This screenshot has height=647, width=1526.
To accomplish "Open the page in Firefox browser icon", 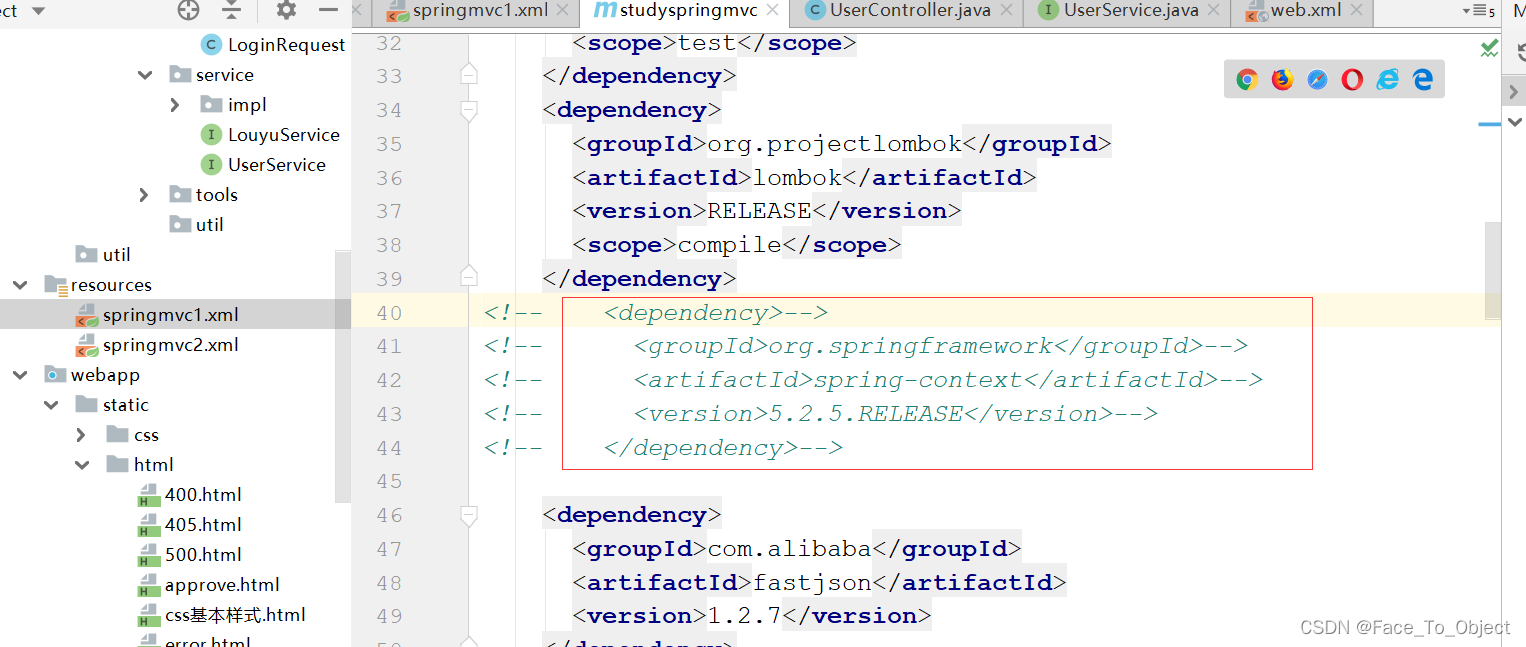I will pos(1282,79).
